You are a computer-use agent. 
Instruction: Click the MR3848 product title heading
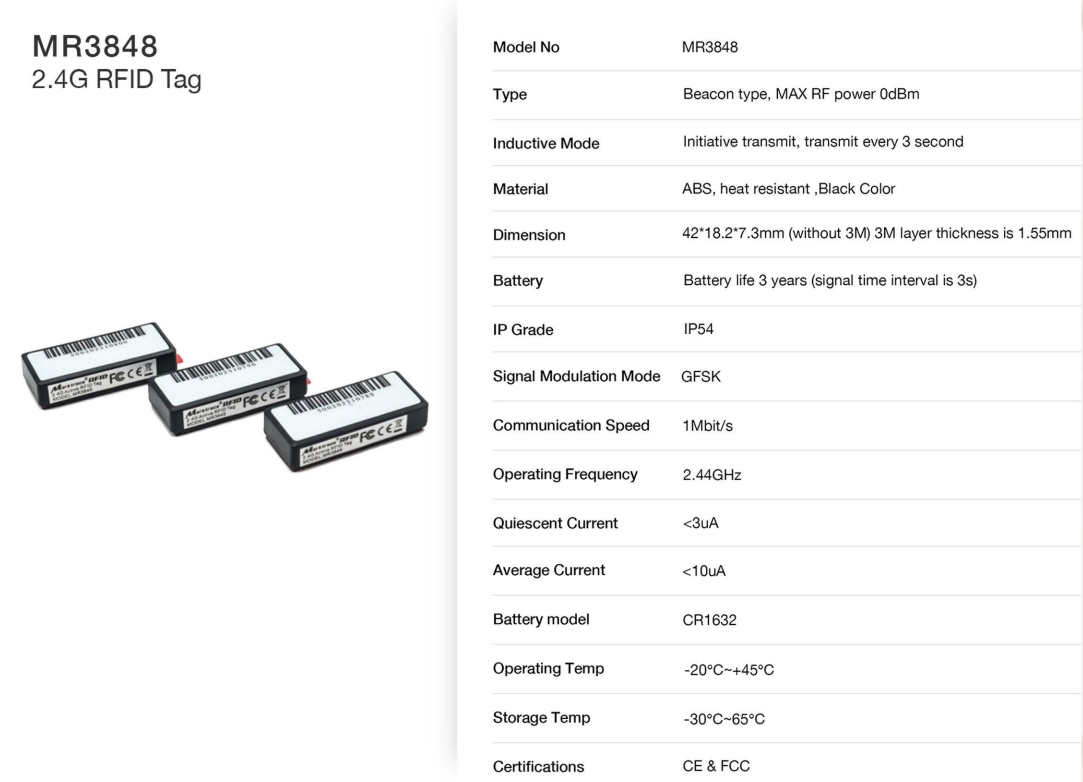click(95, 46)
